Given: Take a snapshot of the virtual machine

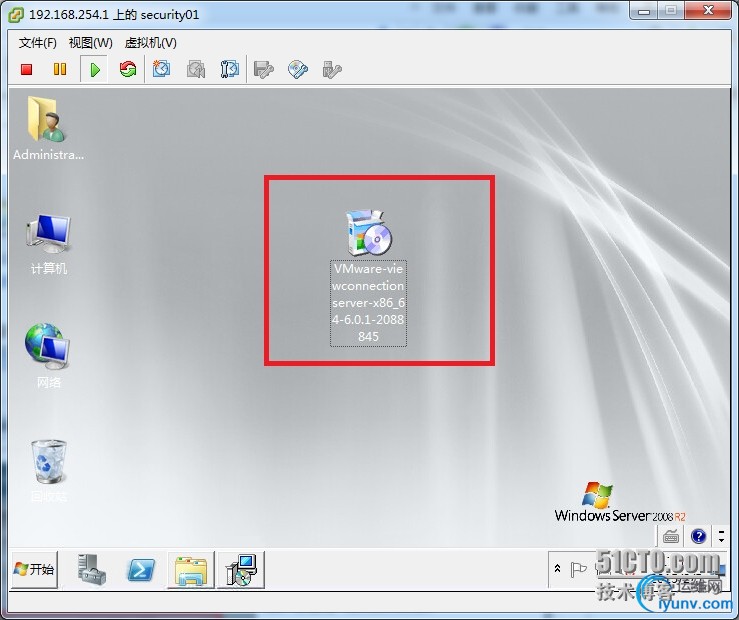Looking at the screenshot, I should pos(161,69).
